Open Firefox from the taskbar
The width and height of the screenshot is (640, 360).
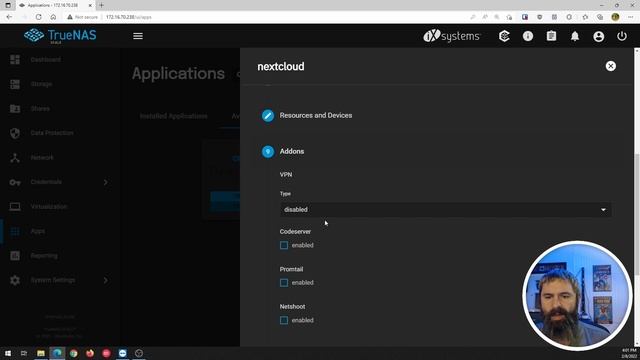pyautogui.click(x=90, y=353)
